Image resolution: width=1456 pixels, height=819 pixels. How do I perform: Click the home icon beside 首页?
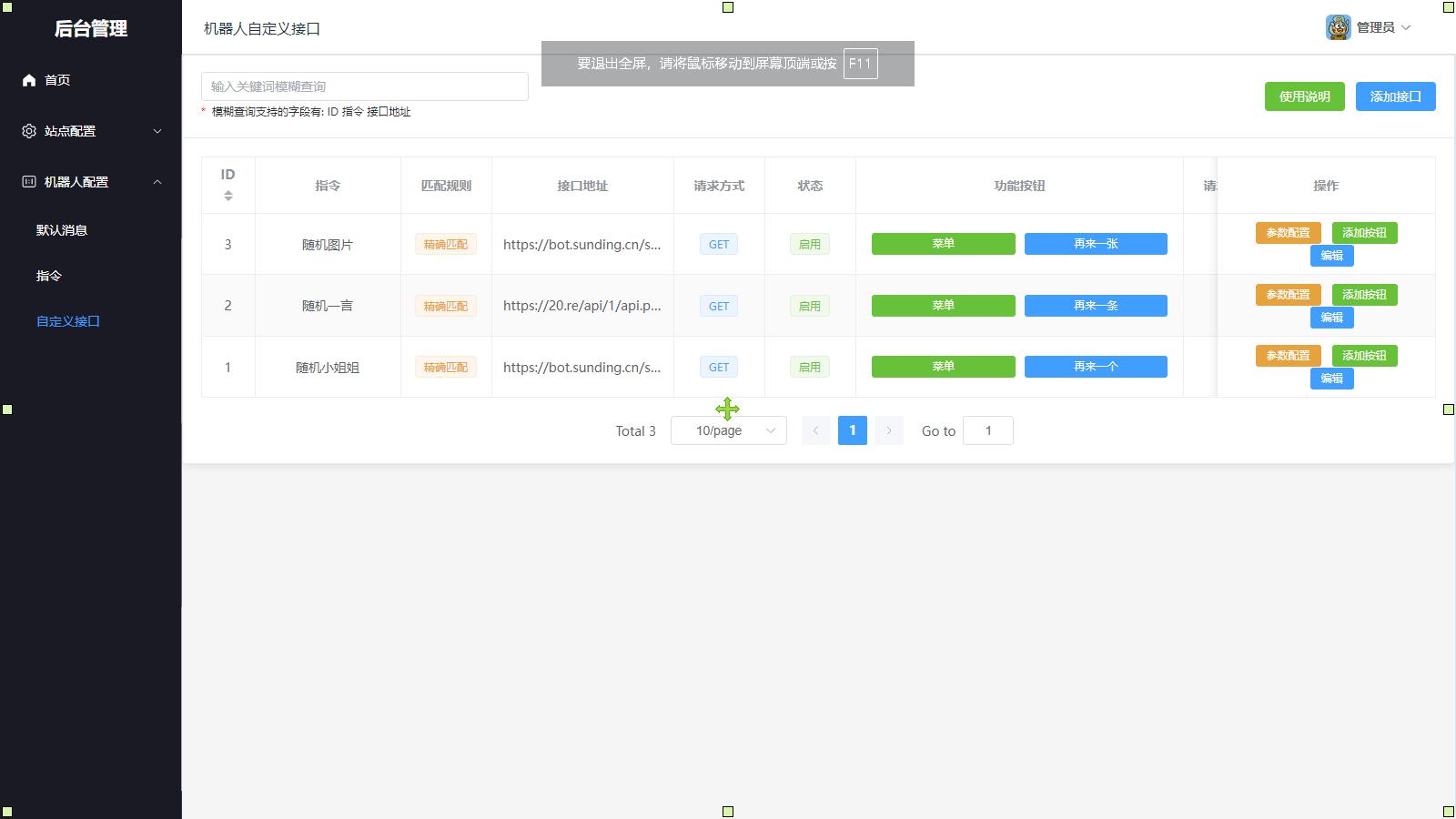coord(29,80)
